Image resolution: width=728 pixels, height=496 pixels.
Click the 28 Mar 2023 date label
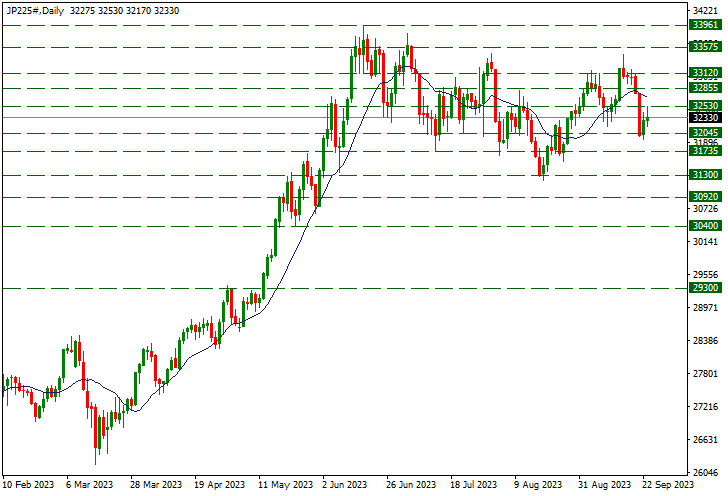pos(156,485)
